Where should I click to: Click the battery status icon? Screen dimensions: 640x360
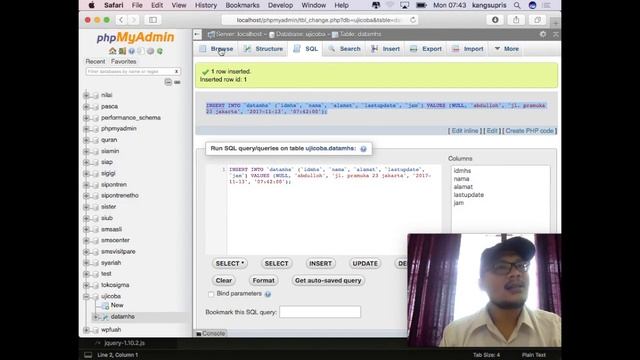(421, 5)
